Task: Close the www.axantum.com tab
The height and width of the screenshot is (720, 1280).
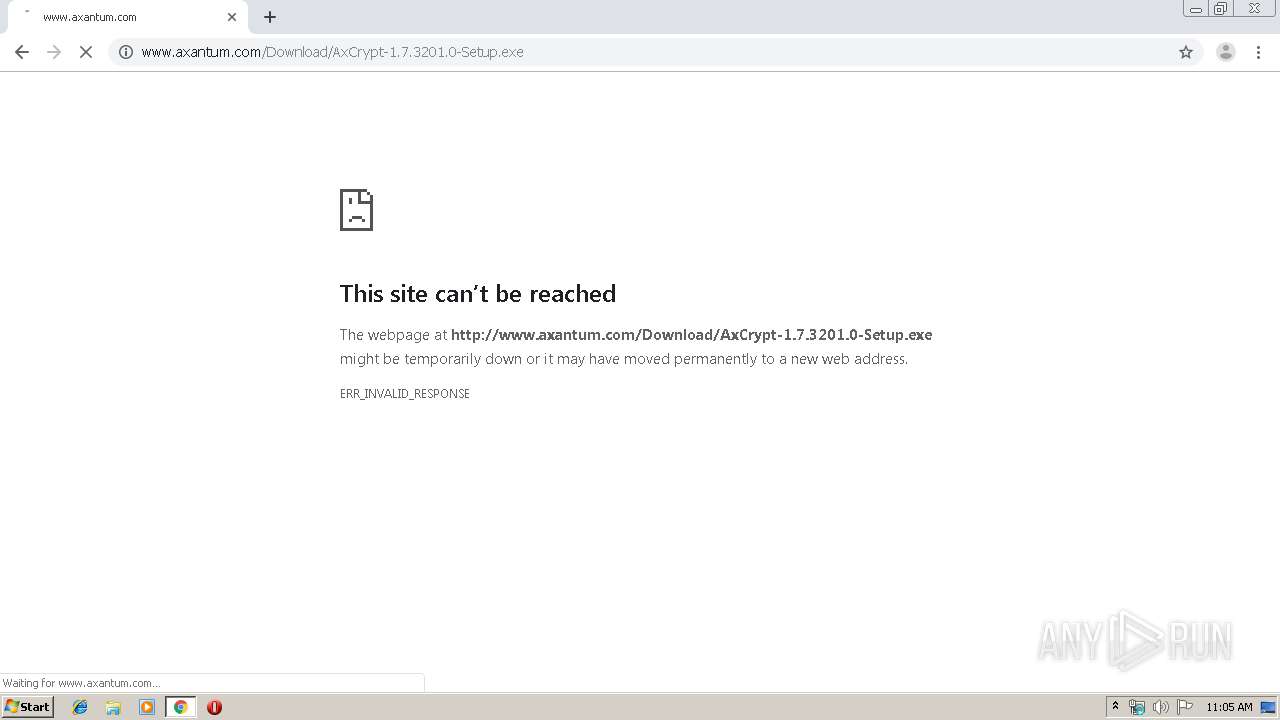Action: [x=232, y=17]
